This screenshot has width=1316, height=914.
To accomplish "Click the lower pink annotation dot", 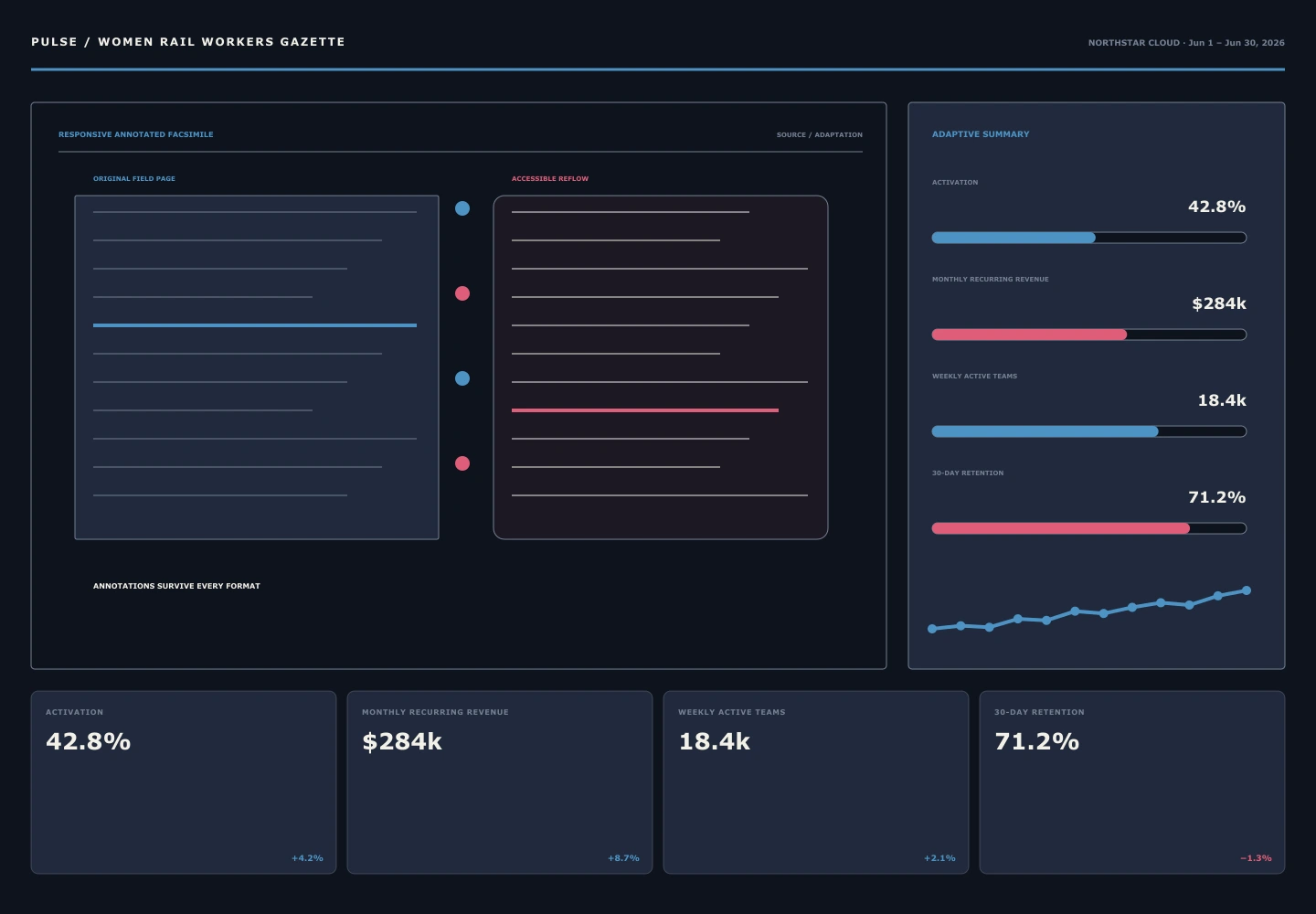I will (x=462, y=463).
